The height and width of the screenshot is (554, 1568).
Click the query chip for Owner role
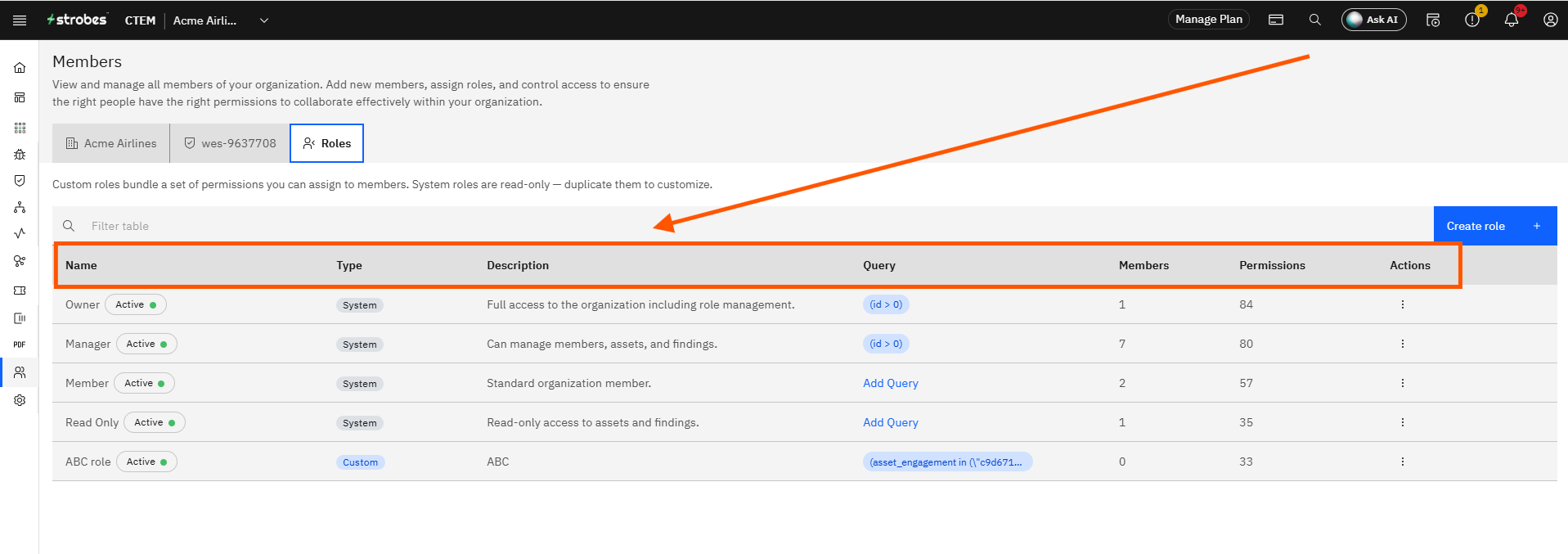tap(886, 304)
